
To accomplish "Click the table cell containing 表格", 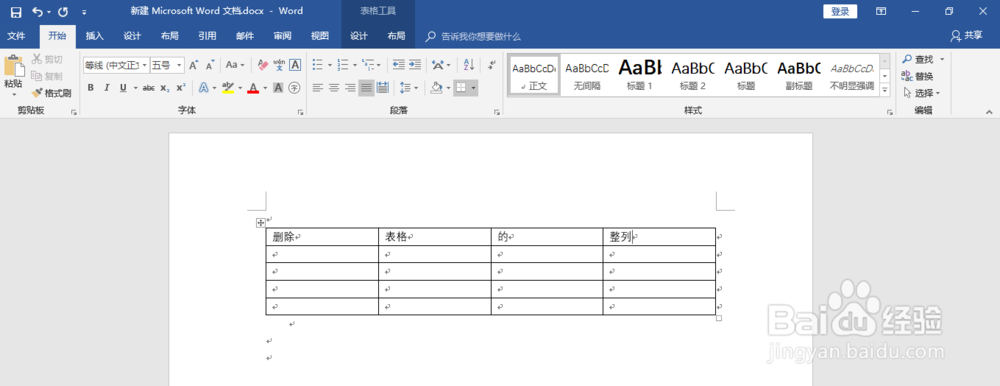I will (435, 237).
